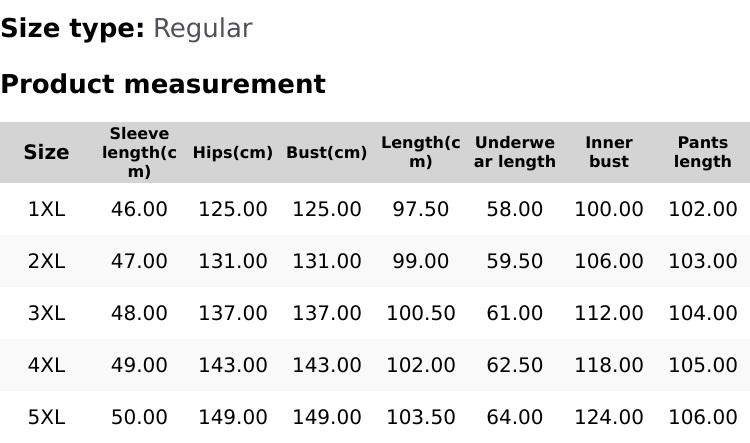Click the Length(cm) column header

click(421, 152)
